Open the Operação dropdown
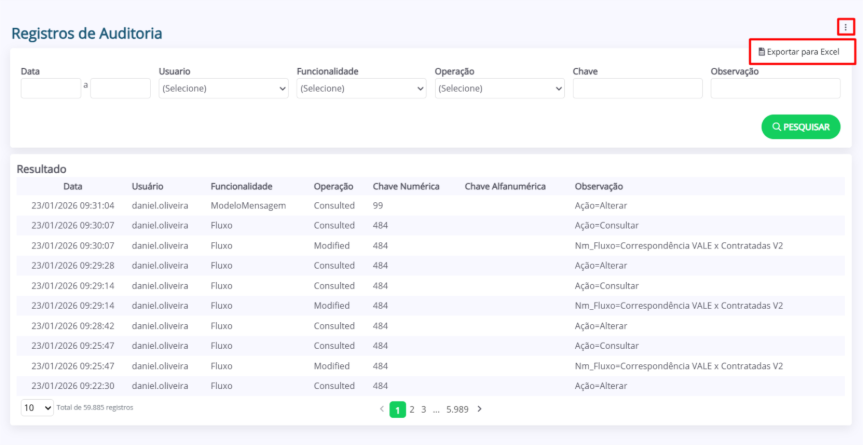This screenshot has height=445, width=864. [499, 88]
